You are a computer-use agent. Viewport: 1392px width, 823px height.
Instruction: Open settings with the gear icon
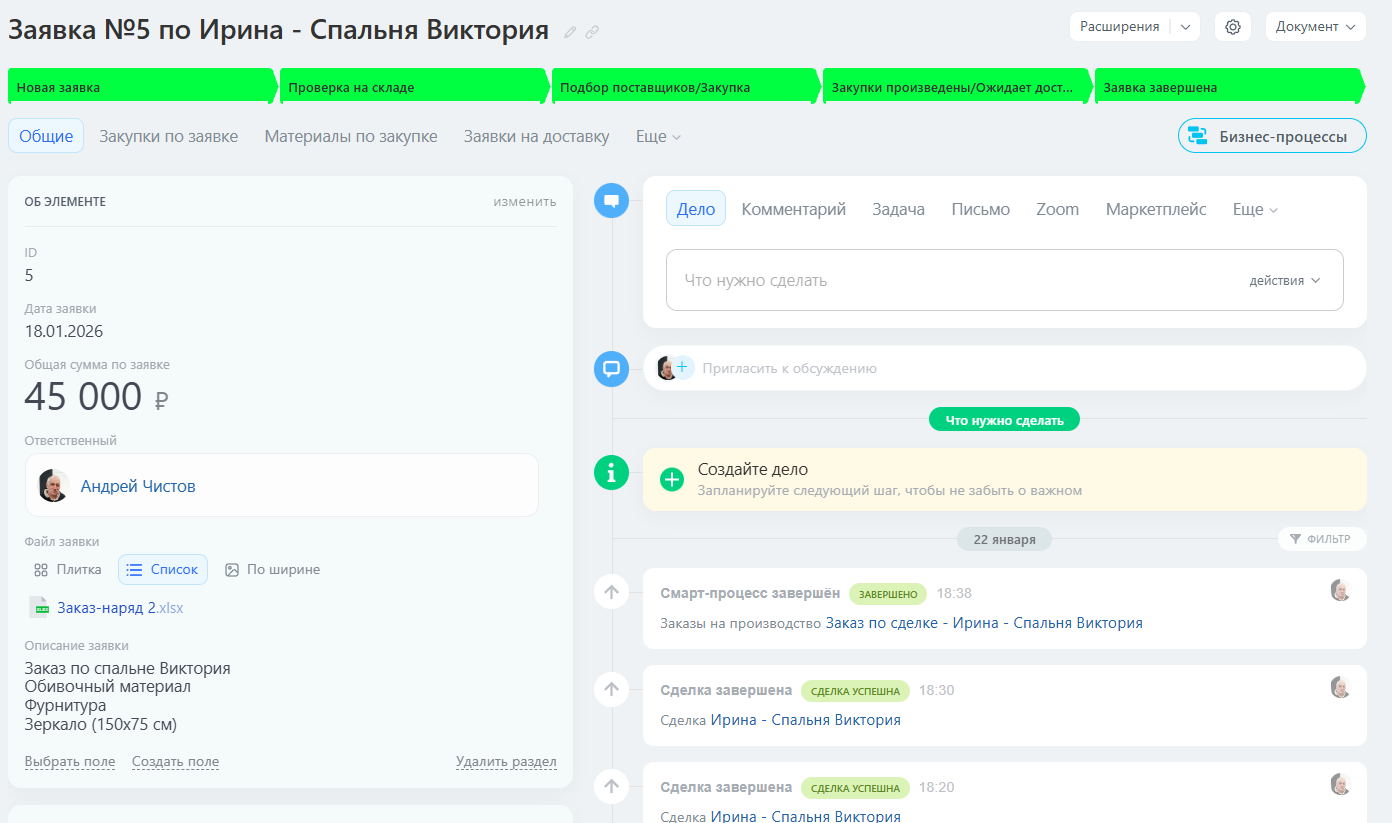pos(1232,27)
